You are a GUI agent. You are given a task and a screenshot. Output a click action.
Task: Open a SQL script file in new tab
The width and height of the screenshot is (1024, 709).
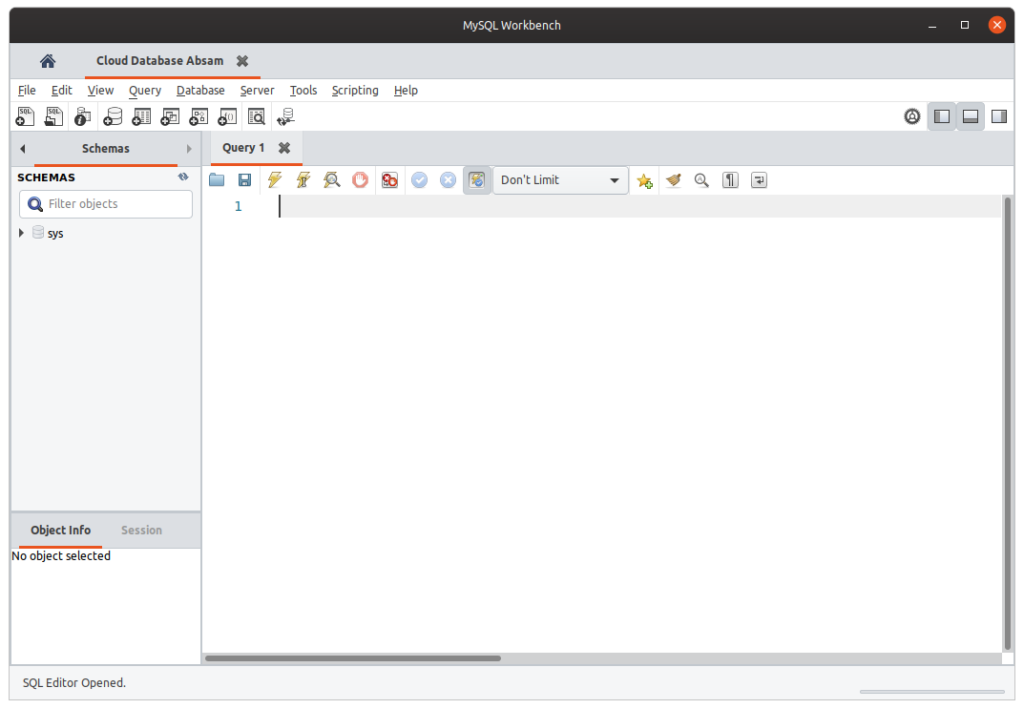click(x=53, y=116)
